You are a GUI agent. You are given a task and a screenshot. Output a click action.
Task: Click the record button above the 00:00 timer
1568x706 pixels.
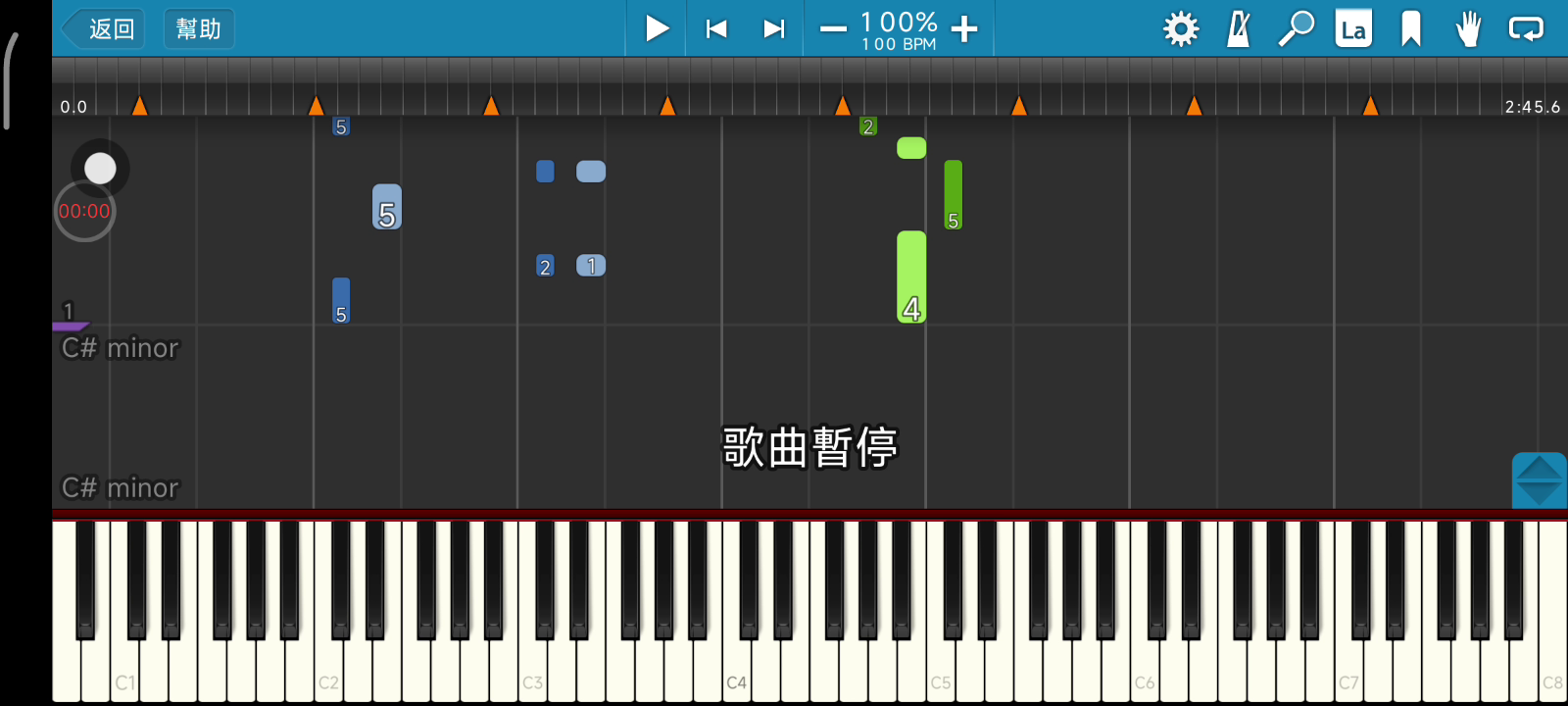coord(100,169)
